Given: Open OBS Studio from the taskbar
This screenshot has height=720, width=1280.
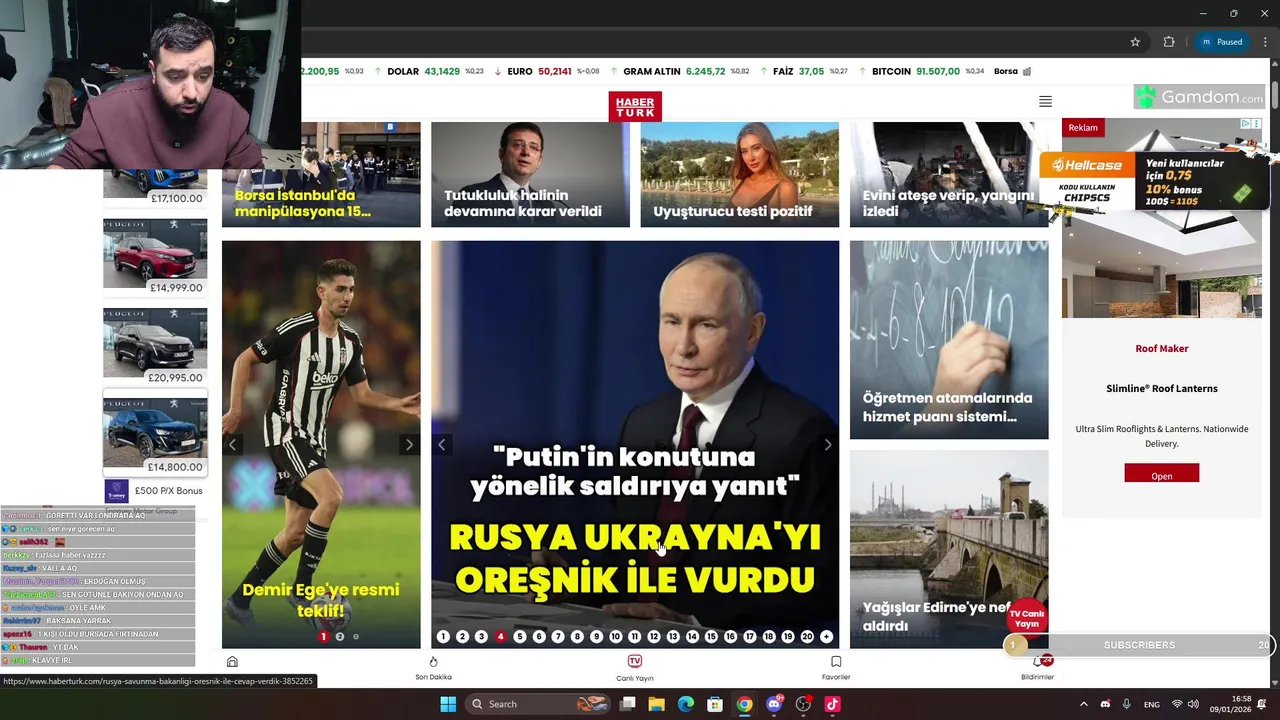Looking at the screenshot, I should [x=803, y=704].
